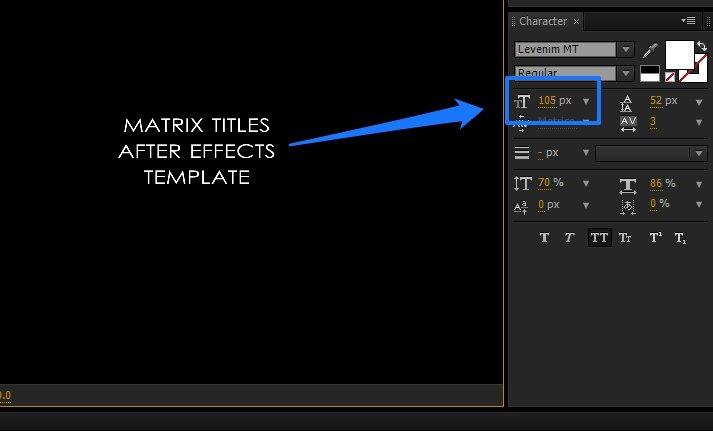Toggle Superscript

pyautogui.click(x=655, y=237)
